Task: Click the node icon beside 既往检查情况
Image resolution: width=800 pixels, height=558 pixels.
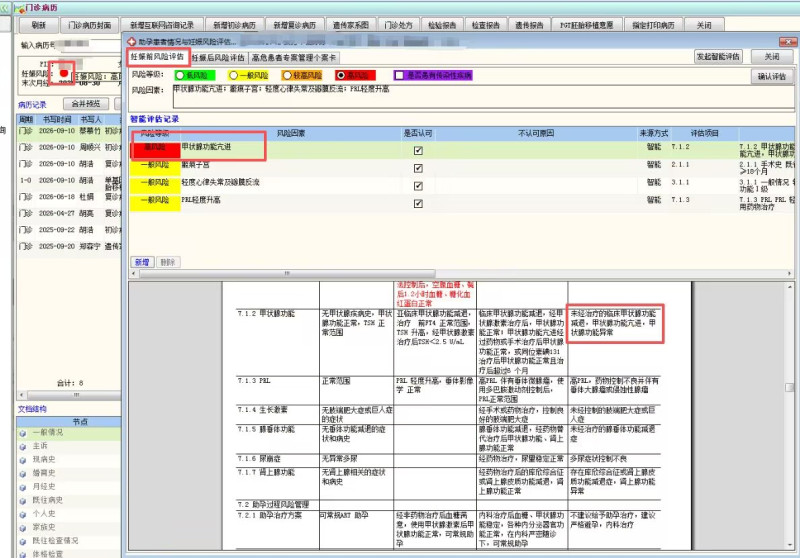Action: (x=22, y=542)
